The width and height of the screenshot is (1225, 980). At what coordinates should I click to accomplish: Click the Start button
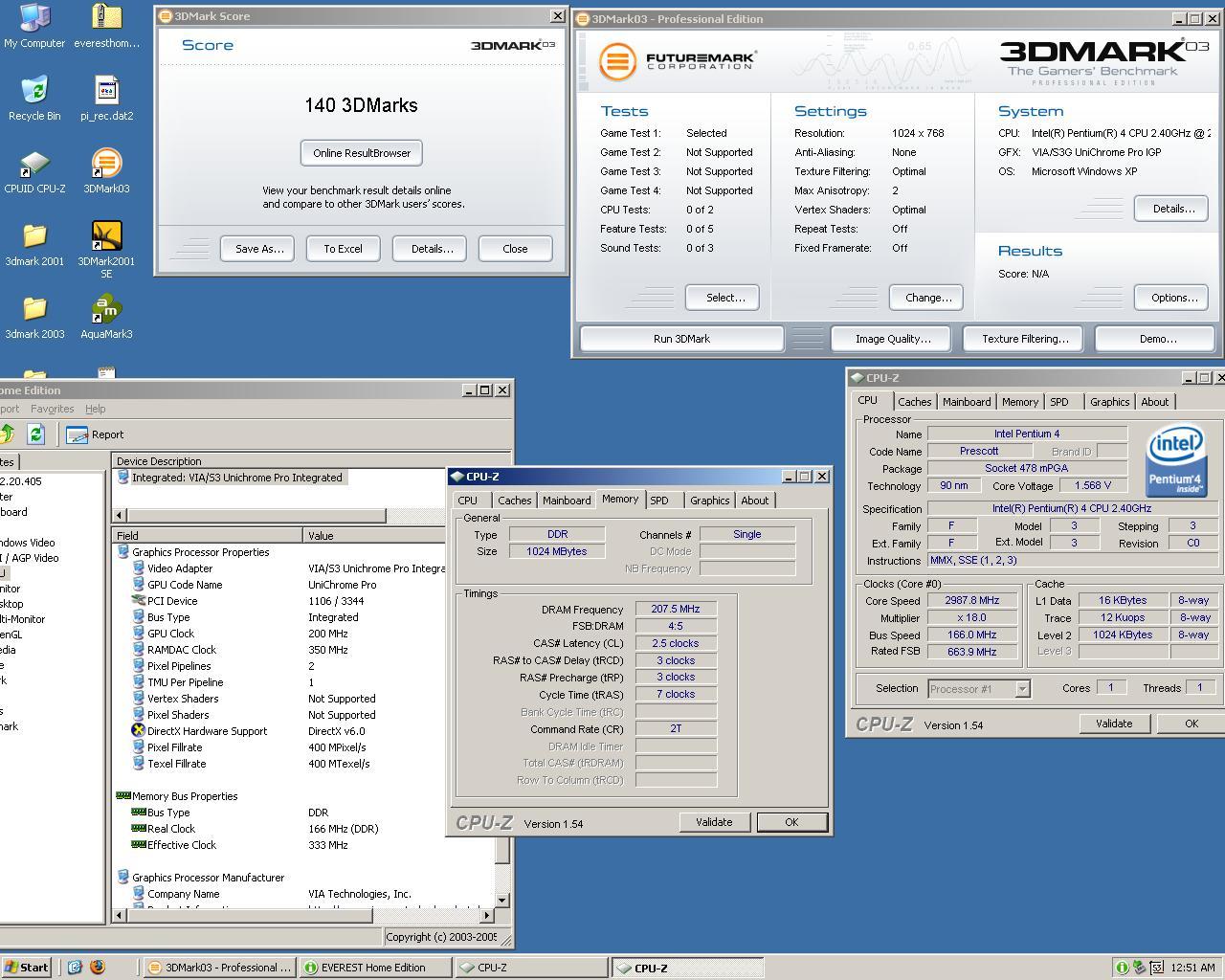click(x=27, y=968)
